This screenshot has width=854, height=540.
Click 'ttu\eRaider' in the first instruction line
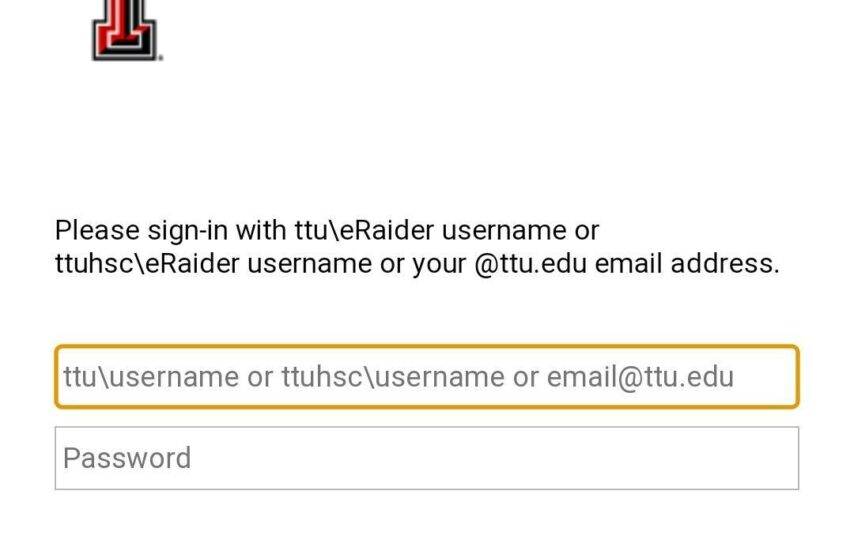(x=364, y=230)
